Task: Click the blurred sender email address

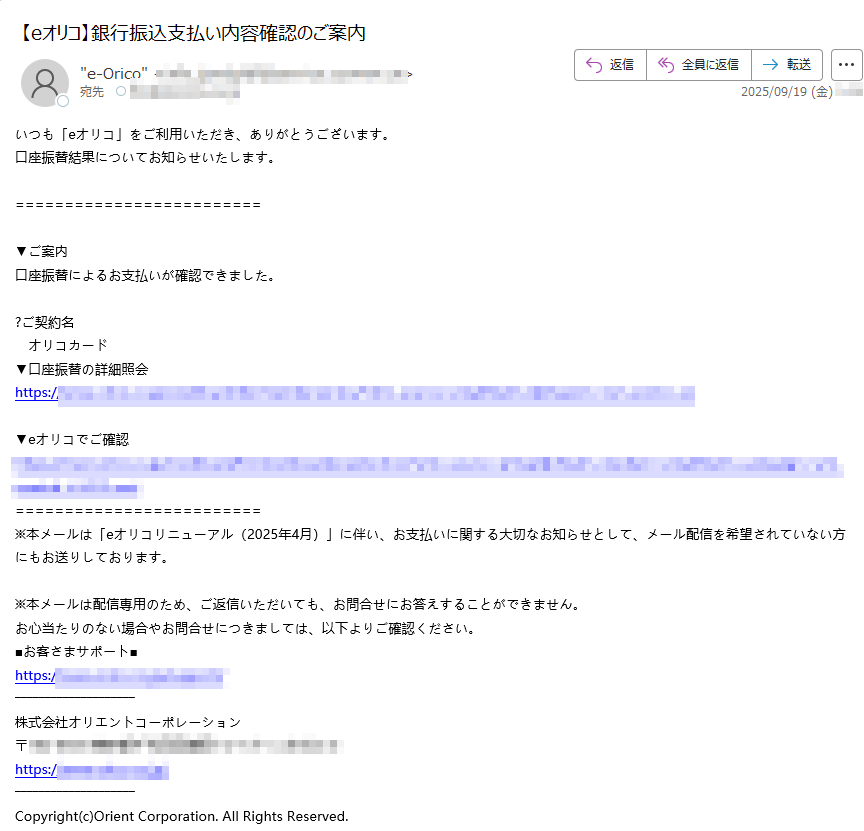Action: 284,74
